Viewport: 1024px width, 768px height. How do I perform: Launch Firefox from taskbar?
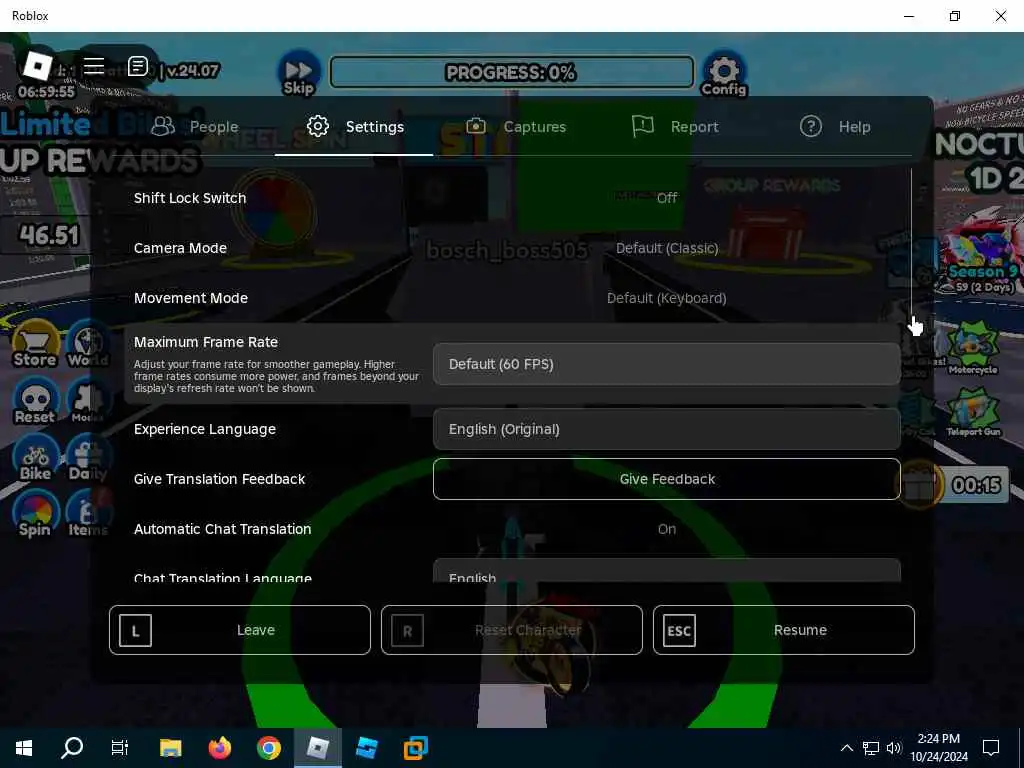(219, 748)
